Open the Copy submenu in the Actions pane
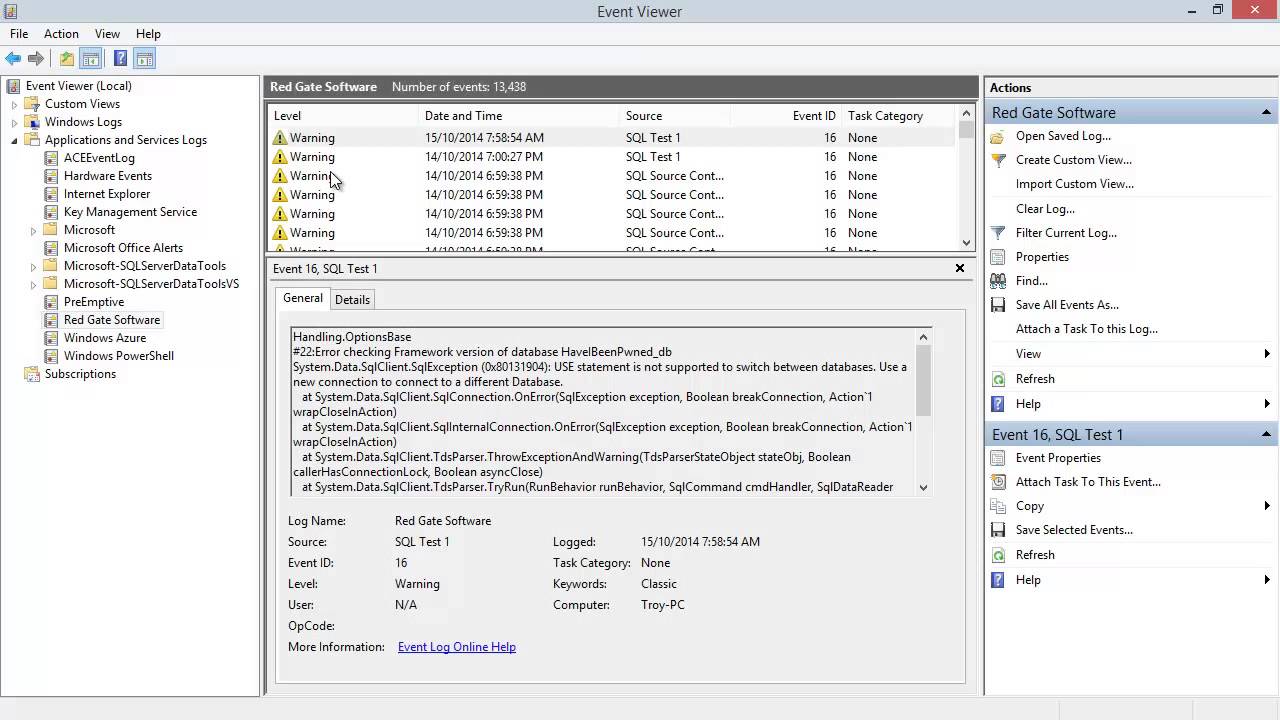 pos(1131,506)
